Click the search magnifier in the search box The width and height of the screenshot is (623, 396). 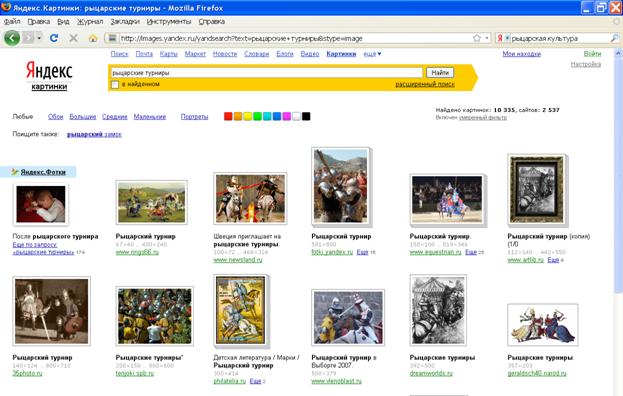[614, 38]
